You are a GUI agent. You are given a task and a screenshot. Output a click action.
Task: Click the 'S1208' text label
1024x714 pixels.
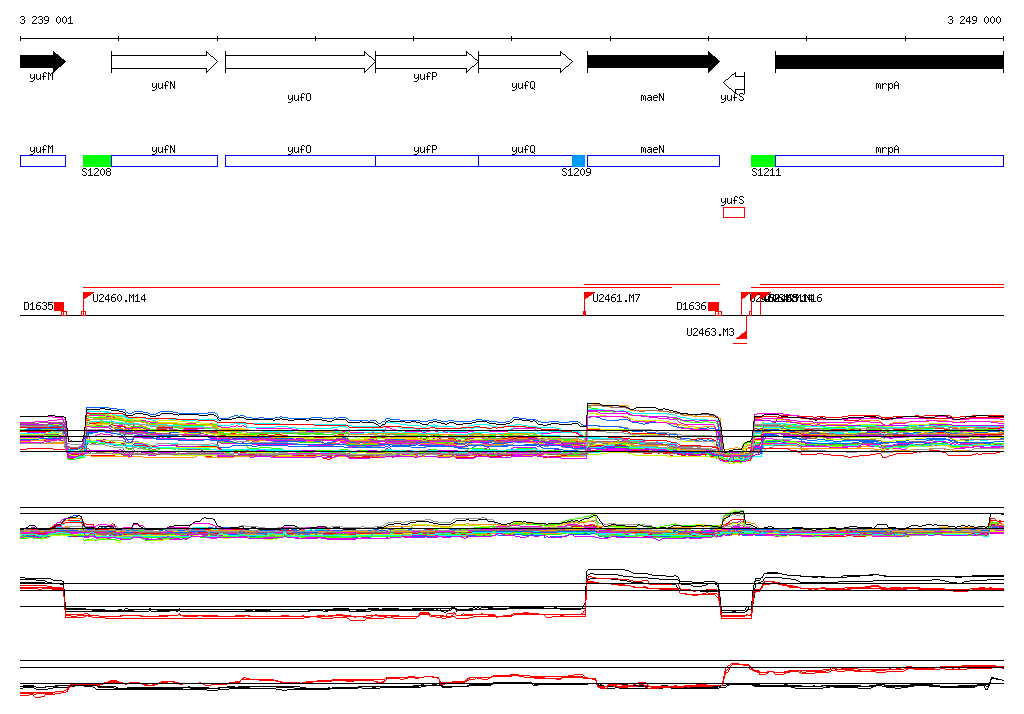point(97,172)
